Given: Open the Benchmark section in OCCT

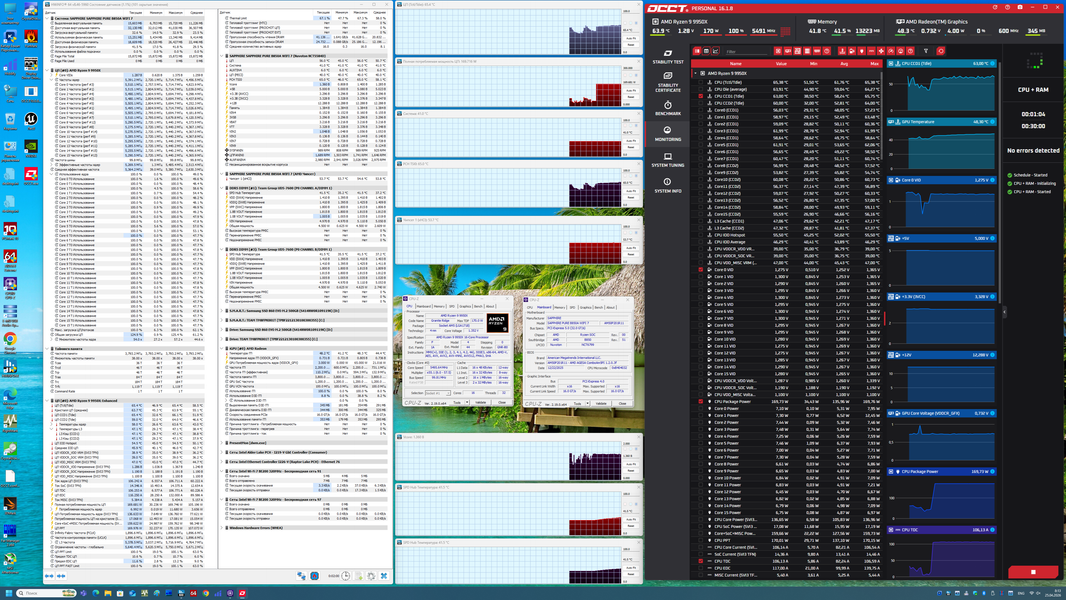Looking at the screenshot, I should (668, 108).
